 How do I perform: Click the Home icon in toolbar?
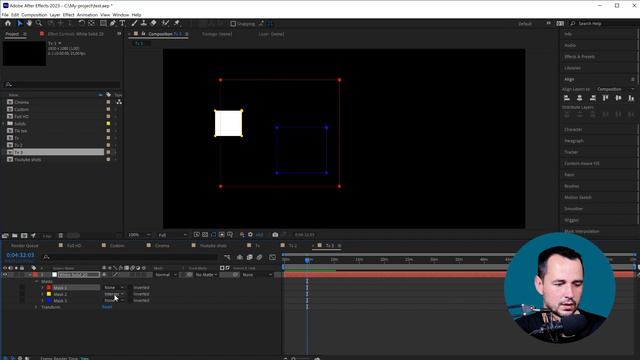point(8,24)
